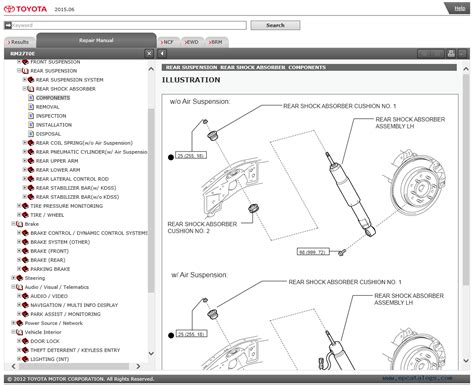
Task: Click the print icon in content toolbar
Action: coord(451,53)
